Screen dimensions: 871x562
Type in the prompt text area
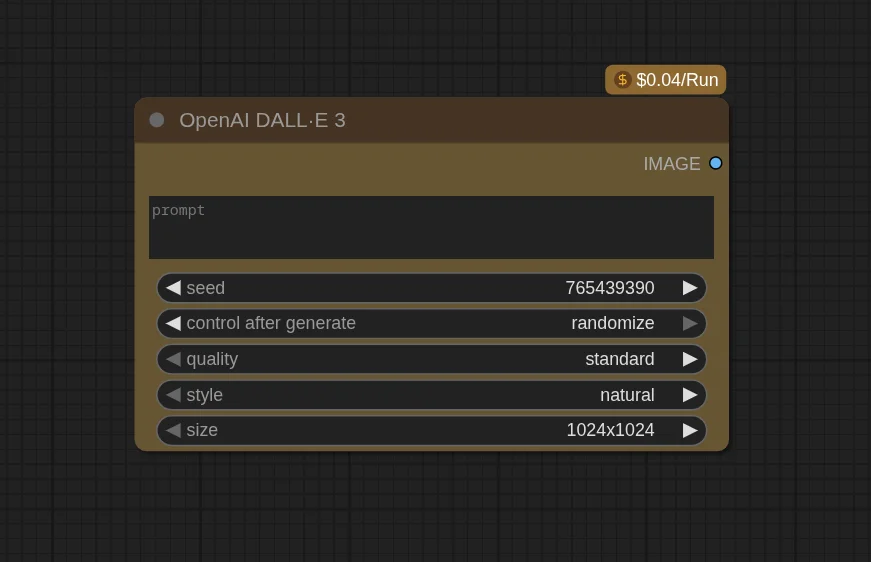point(431,228)
